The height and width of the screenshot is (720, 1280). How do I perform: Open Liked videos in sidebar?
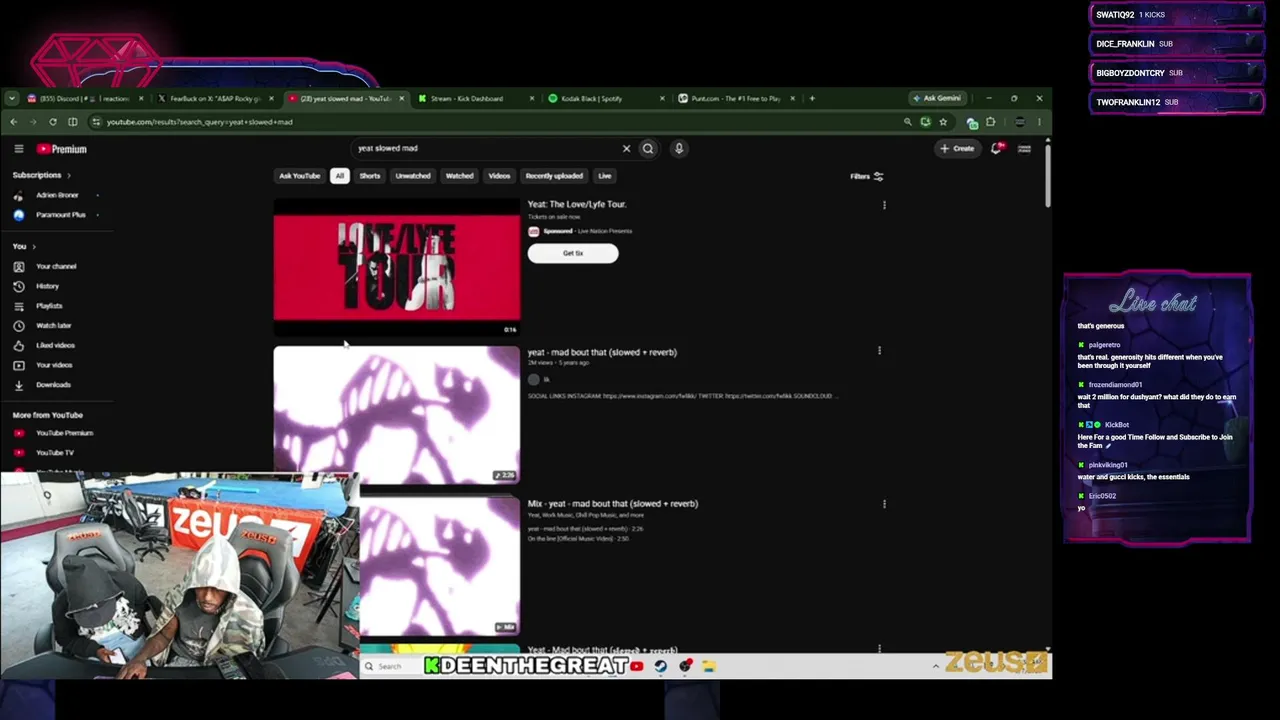click(x=56, y=346)
